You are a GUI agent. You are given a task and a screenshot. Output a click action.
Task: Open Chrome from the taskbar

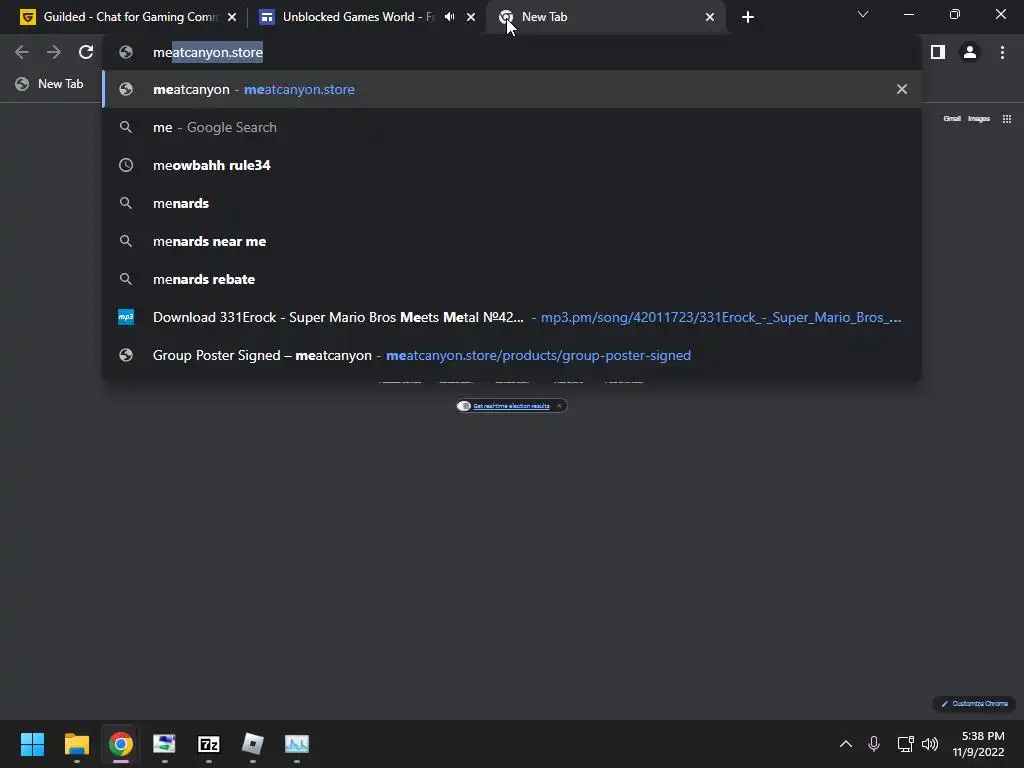pyautogui.click(x=121, y=744)
